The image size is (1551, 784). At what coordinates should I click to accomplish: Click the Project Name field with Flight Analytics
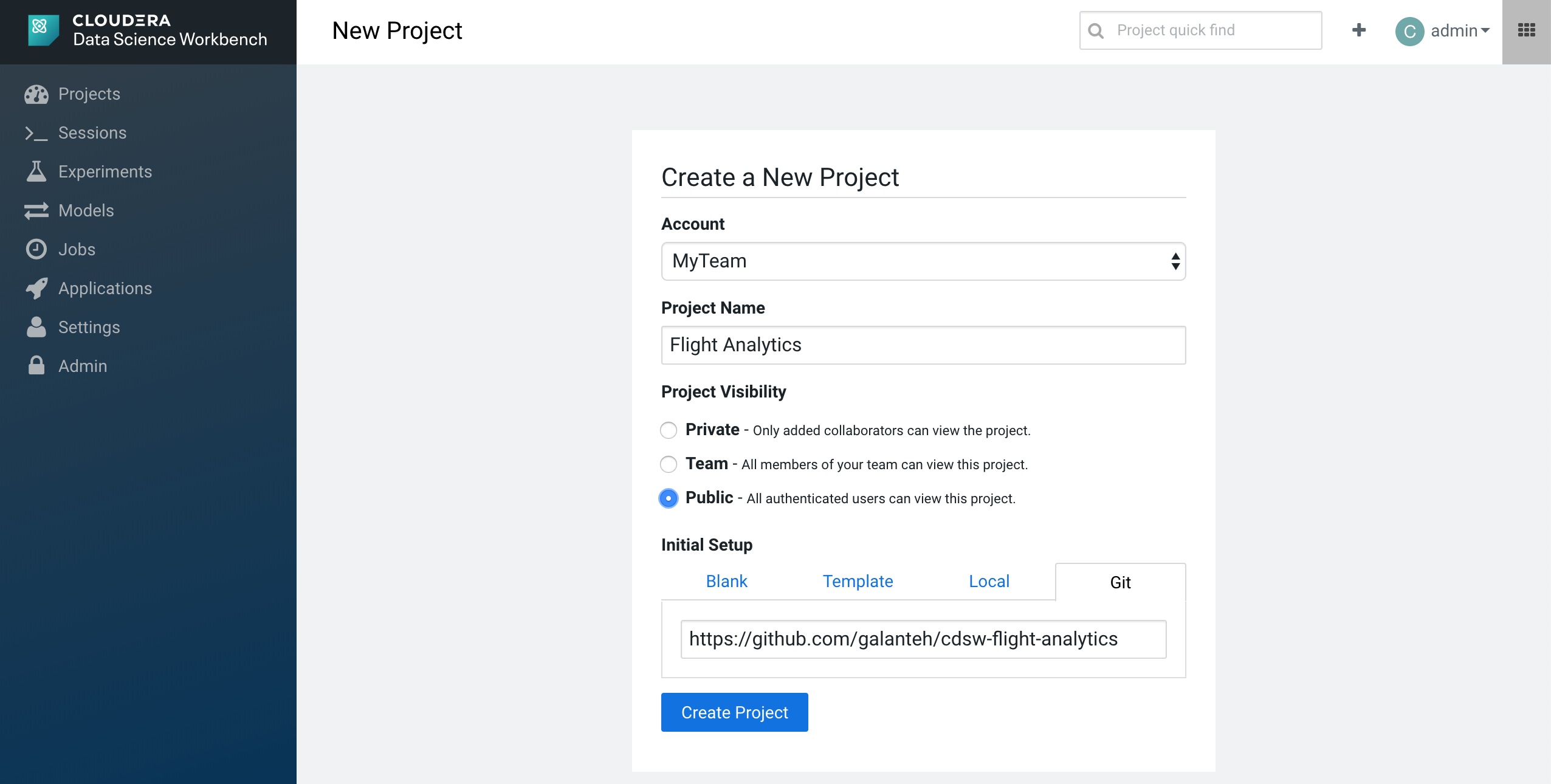tap(923, 345)
